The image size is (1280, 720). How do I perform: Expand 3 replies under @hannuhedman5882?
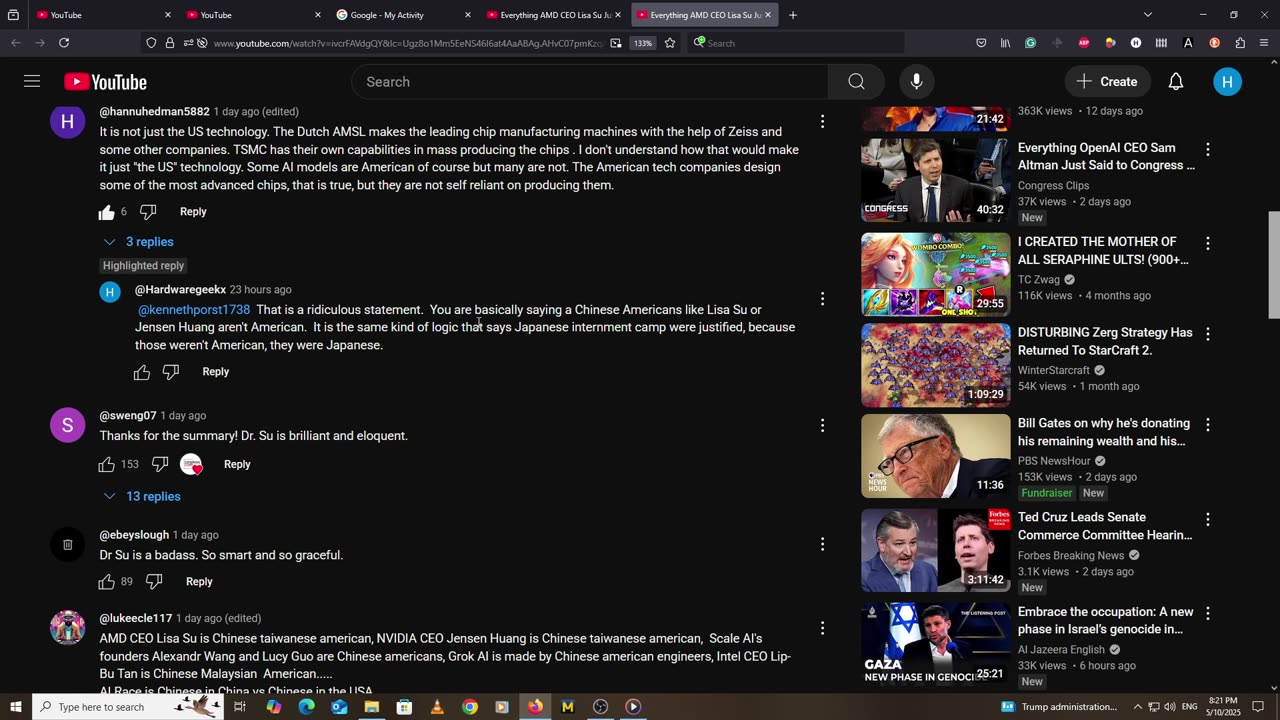[139, 242]
